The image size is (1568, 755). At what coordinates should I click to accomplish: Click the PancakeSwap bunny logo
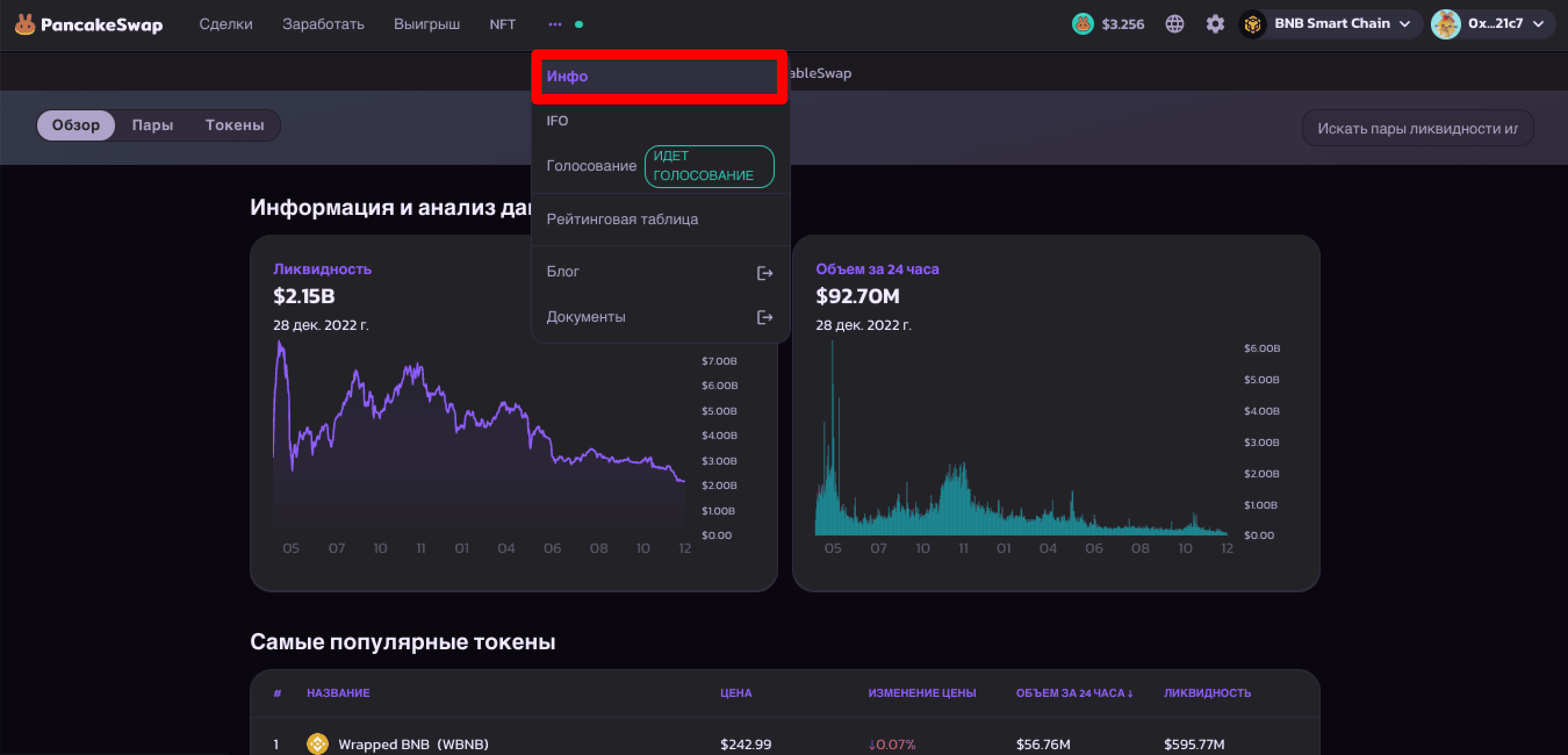[25, 24]
